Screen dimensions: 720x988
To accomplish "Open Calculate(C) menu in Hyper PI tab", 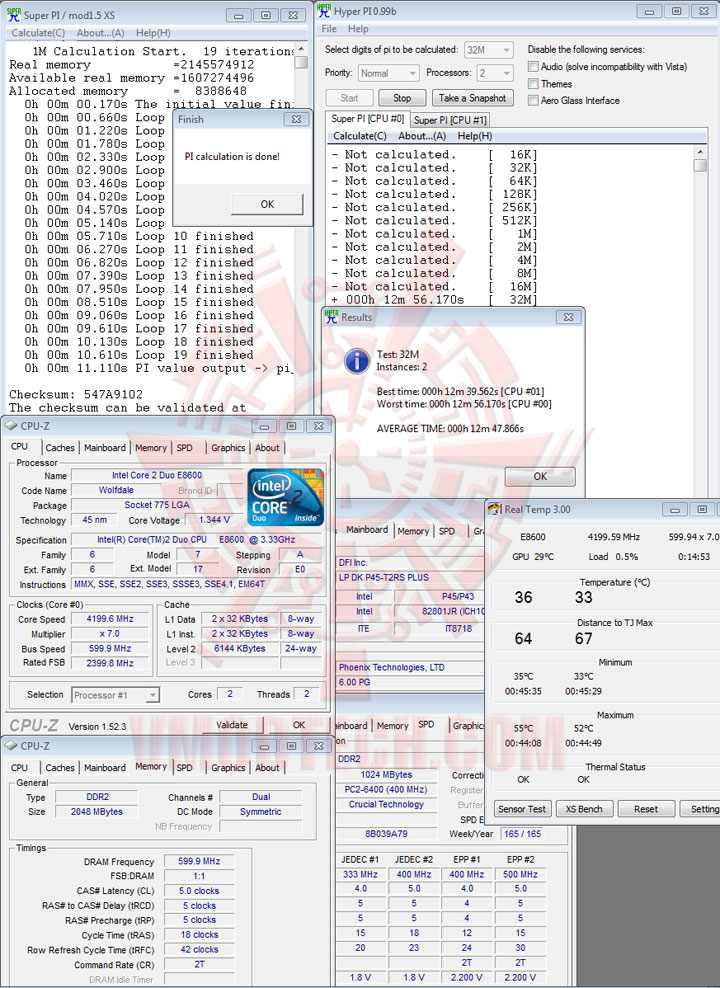I will (360, 136).
